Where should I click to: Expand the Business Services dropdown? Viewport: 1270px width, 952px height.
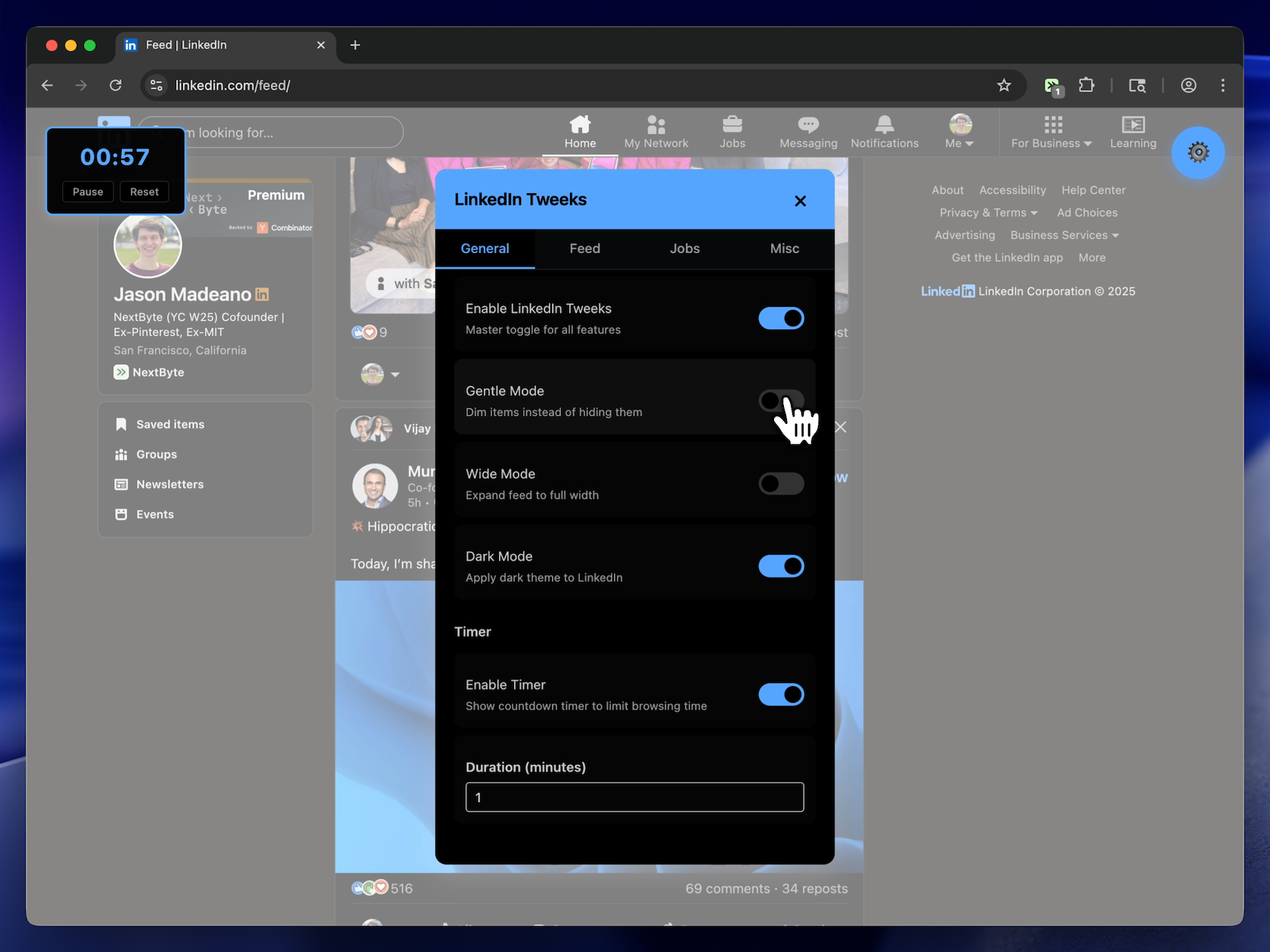pos(1064,235)
